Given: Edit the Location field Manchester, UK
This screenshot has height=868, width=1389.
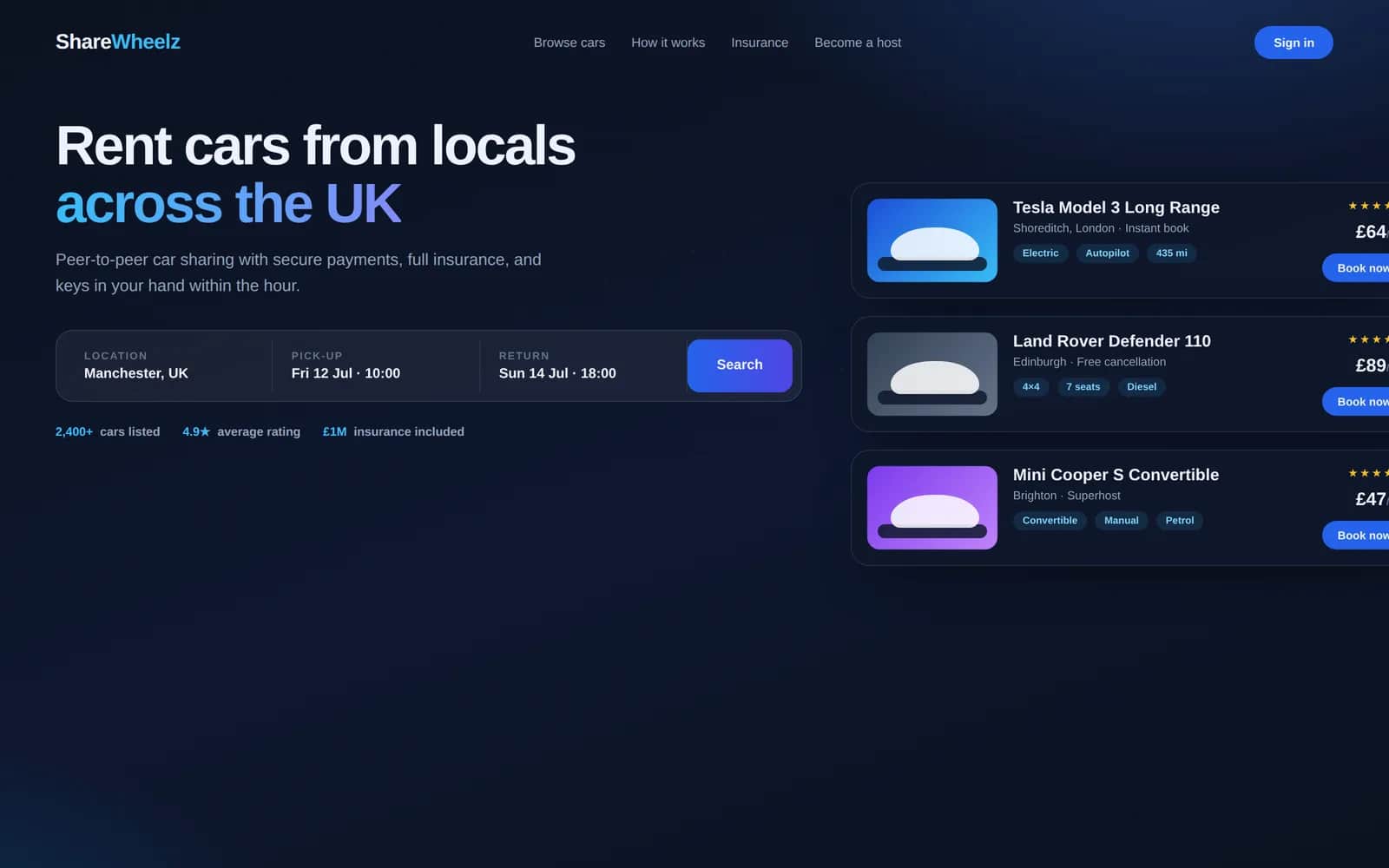Looking at the screenshot, I should coord(168,365).
